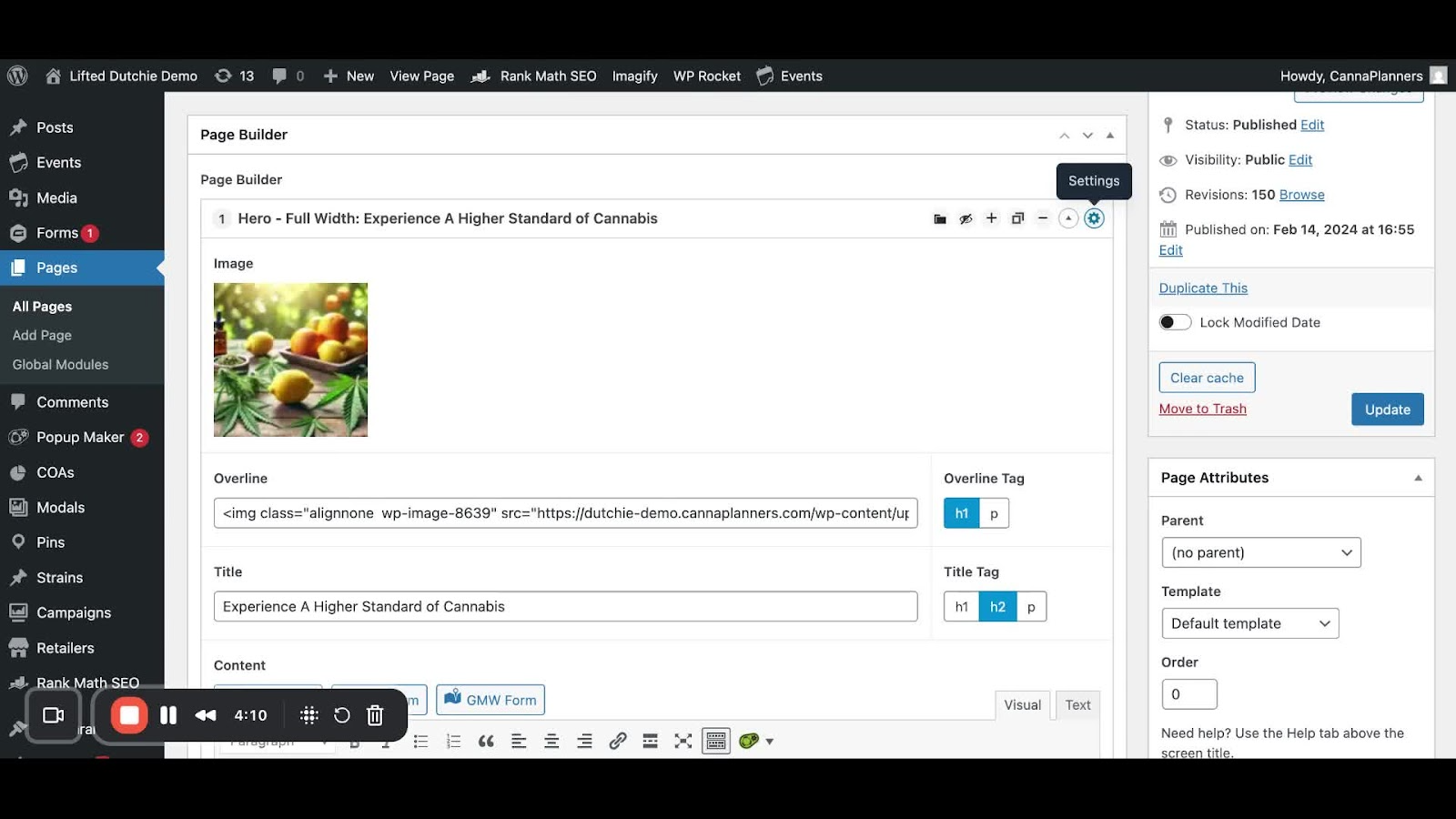Set Overline Tag to h1
Image resolution: width=1456 pixels, height=819 pixels.
click(x=962, y=513)
